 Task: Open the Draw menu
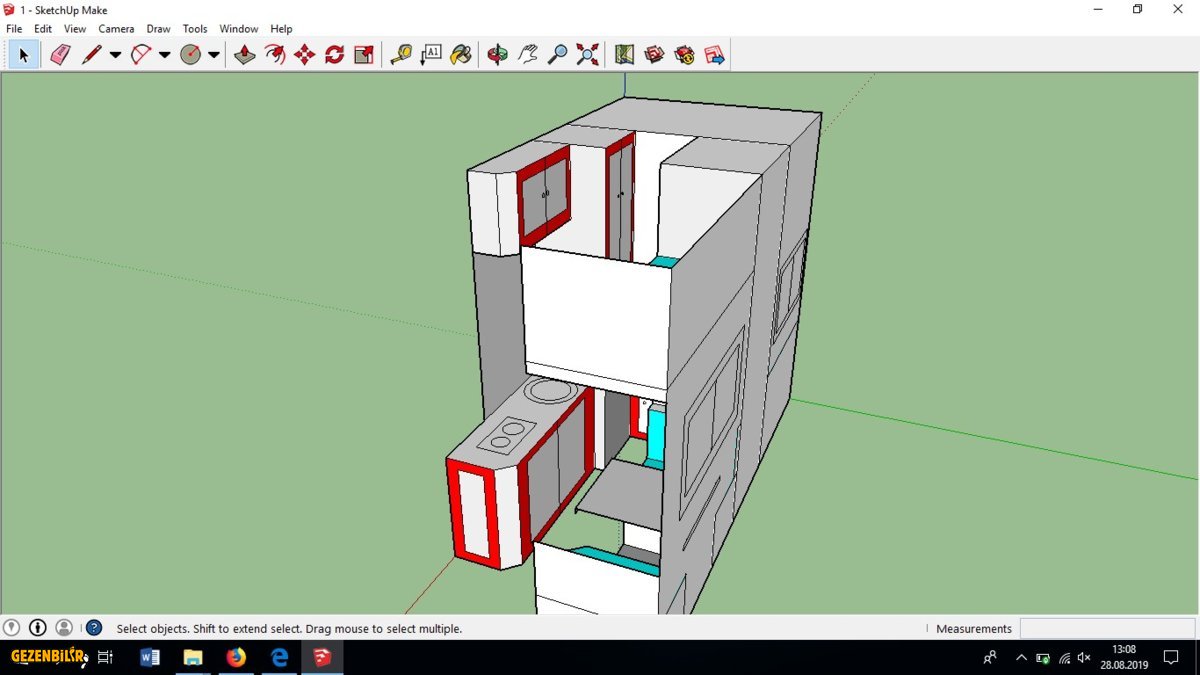click(158, 29)
